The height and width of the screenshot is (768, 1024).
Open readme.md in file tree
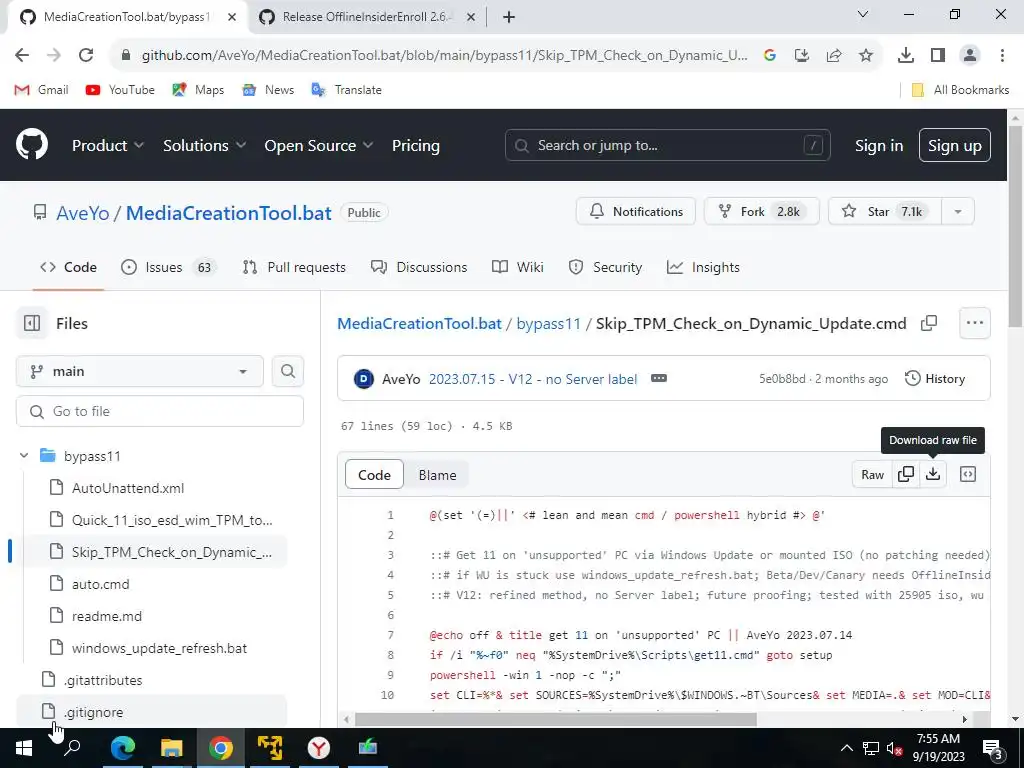(106, 616)
